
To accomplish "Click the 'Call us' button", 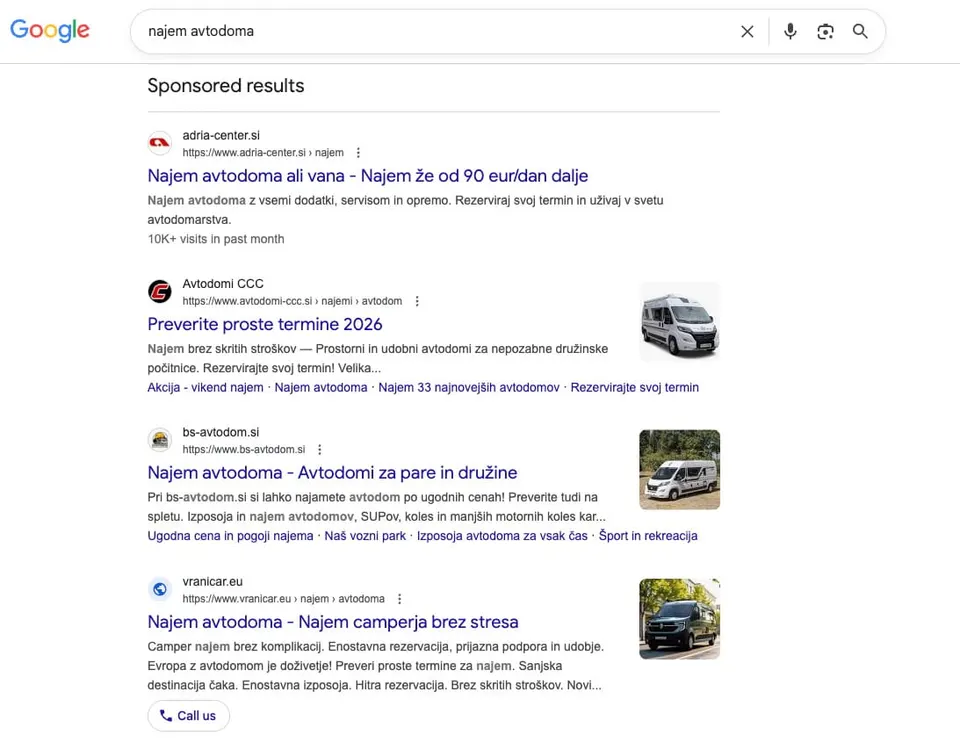I will (189, 715).
